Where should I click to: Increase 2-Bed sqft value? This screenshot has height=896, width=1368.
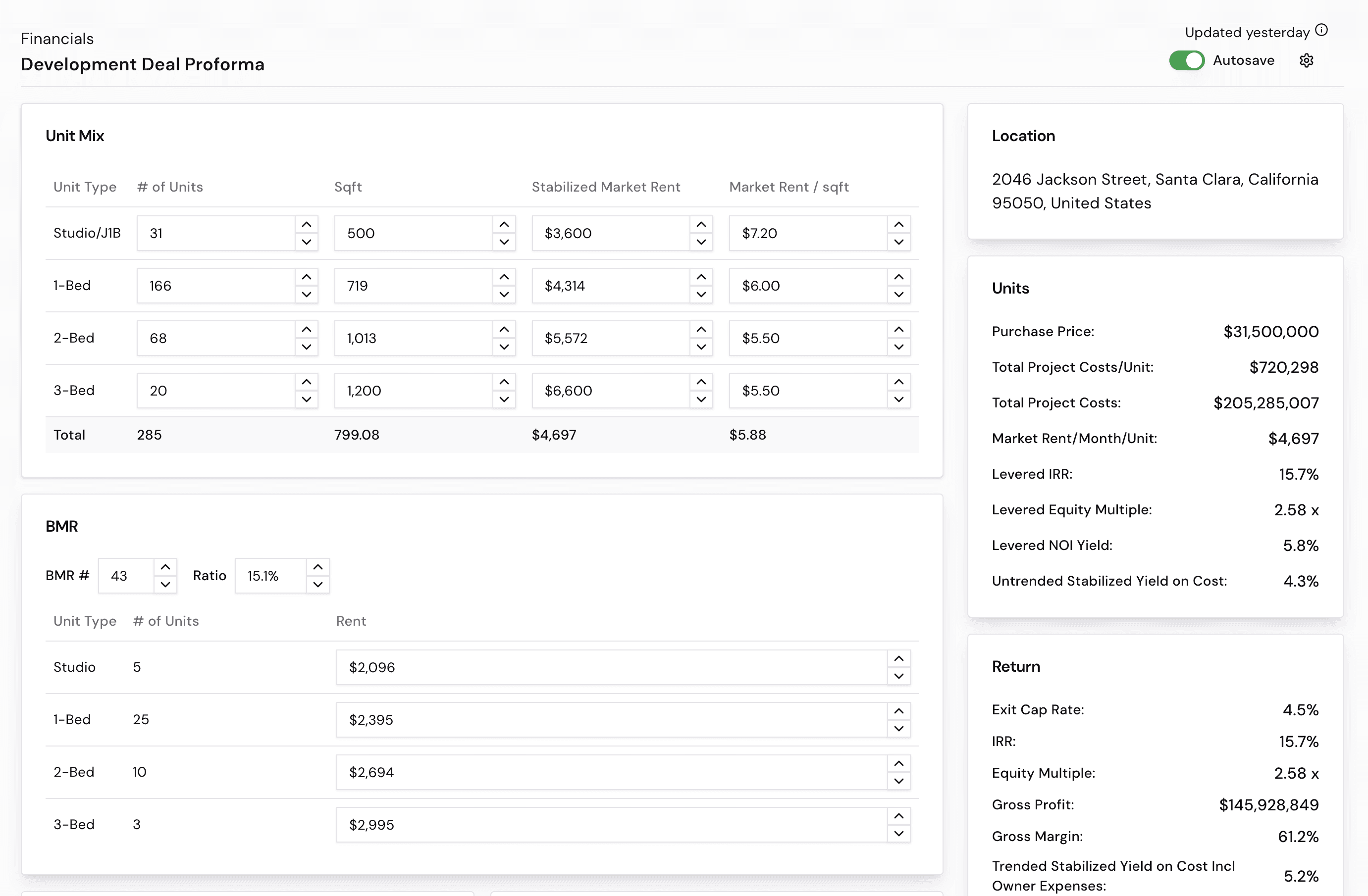[x=504, y=330]
